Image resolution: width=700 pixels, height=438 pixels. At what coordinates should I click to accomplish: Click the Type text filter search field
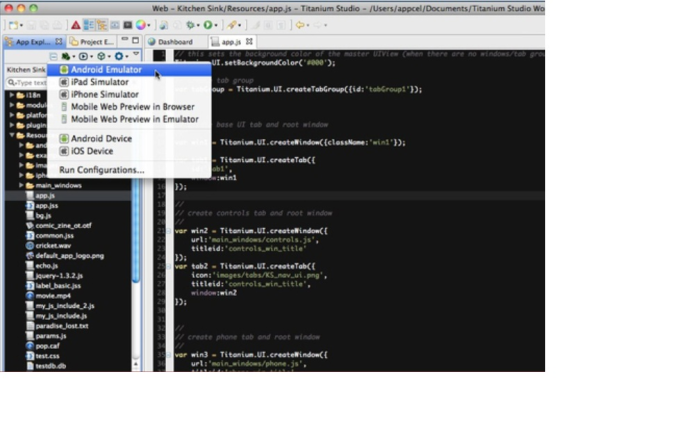coord(27,83)
